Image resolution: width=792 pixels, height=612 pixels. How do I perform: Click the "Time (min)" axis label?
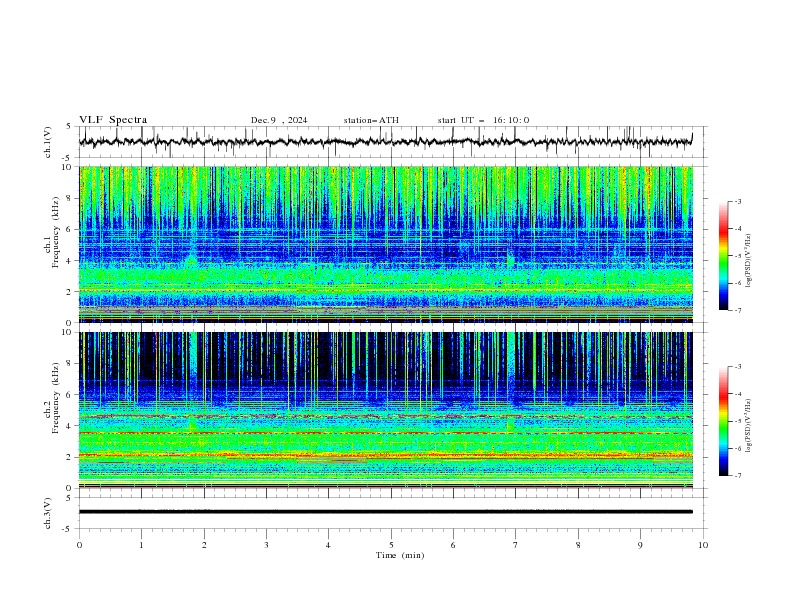click(x=400, y=555)
